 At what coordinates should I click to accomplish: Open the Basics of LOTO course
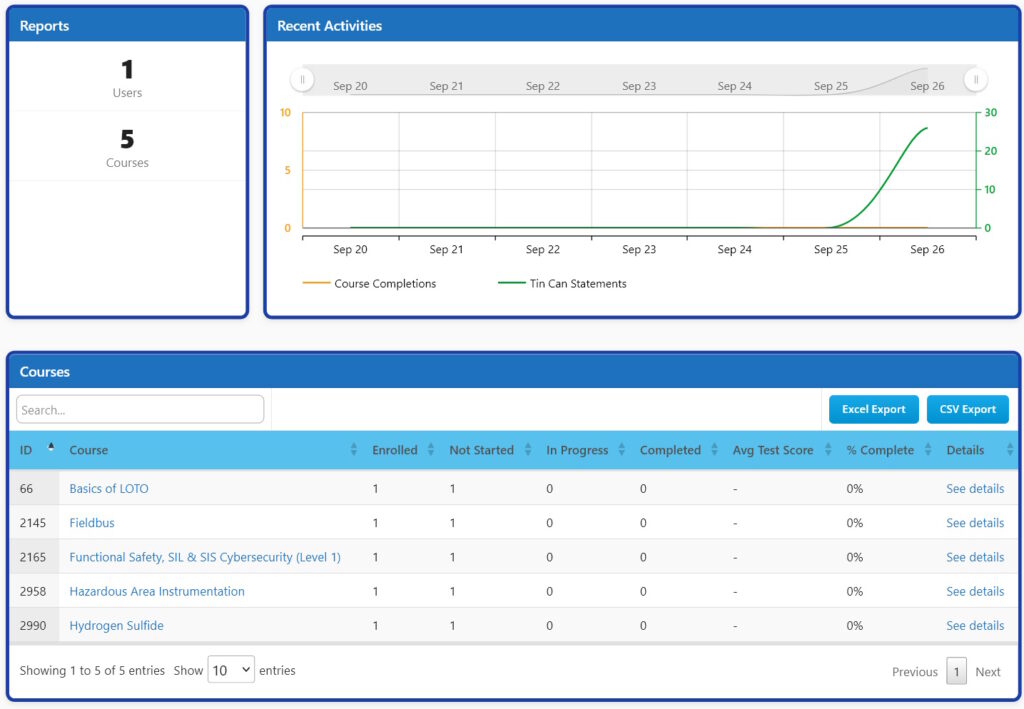pyautogui.click(x=109, y=489)
